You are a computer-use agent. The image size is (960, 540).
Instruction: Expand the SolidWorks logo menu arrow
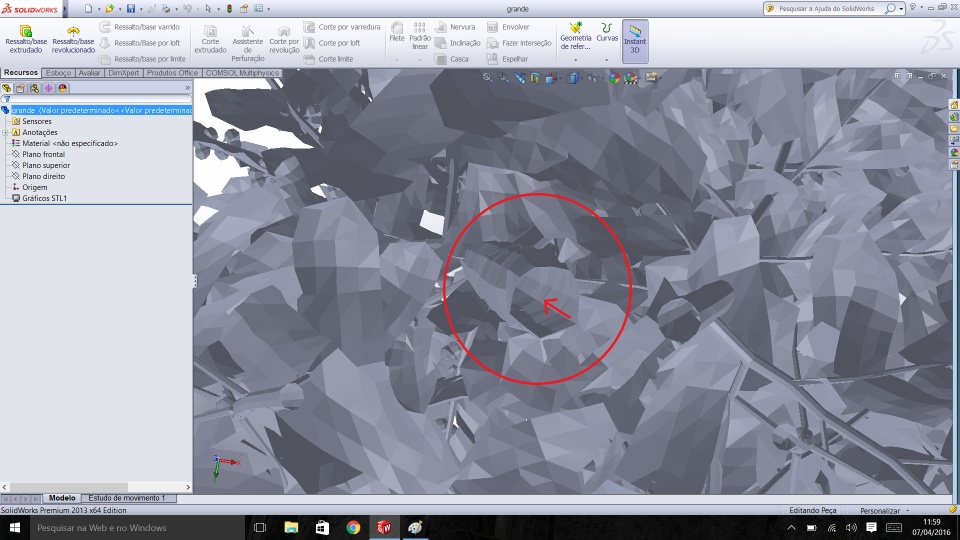point(65,9)
